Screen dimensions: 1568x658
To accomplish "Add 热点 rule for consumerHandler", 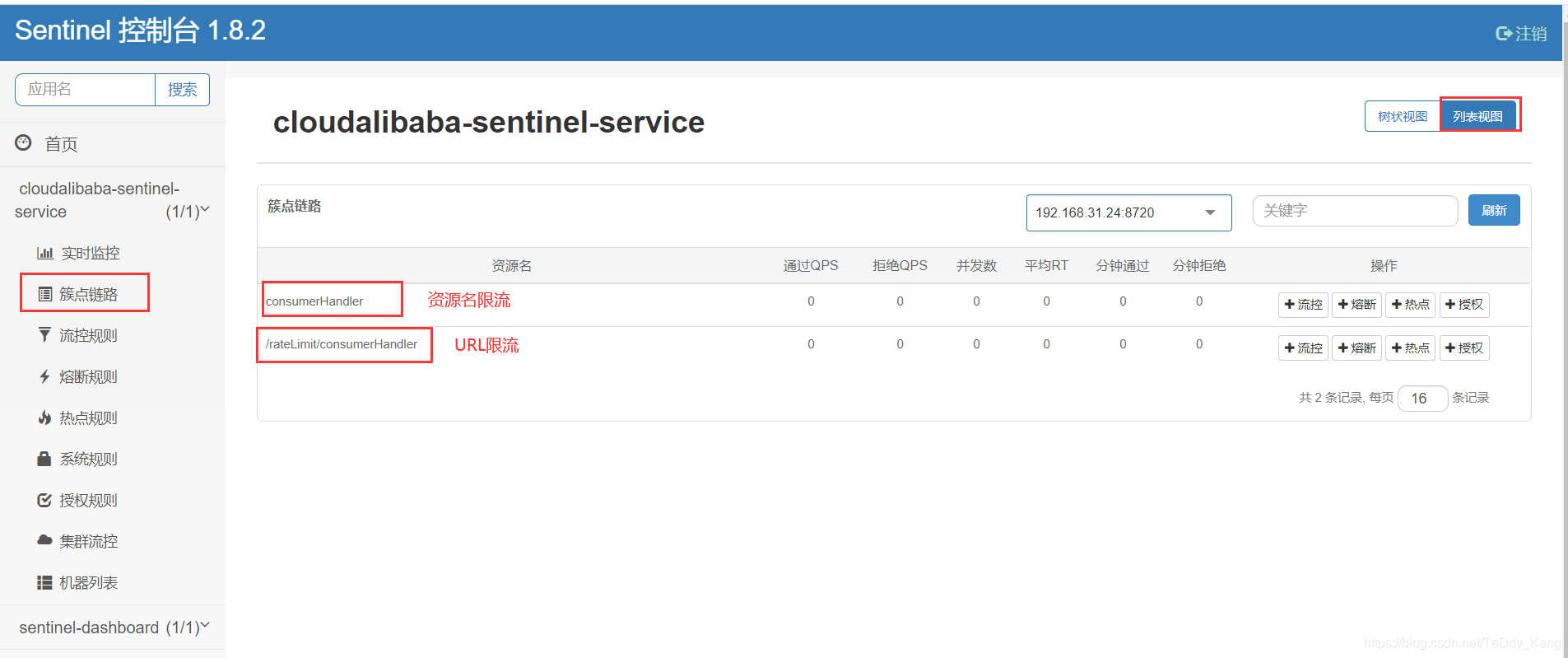I will pos(1410,305).
